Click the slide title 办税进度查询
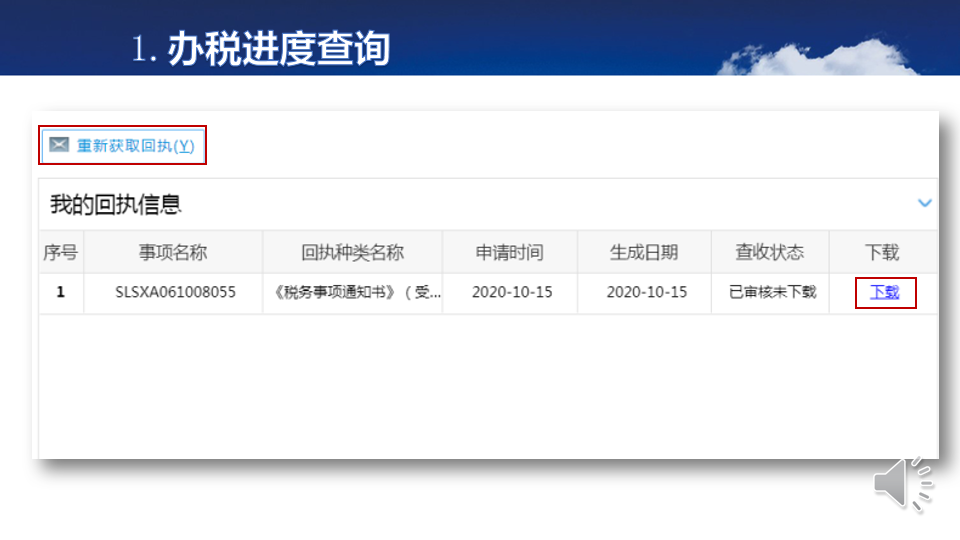960x540 pixels. coord(279,49)
